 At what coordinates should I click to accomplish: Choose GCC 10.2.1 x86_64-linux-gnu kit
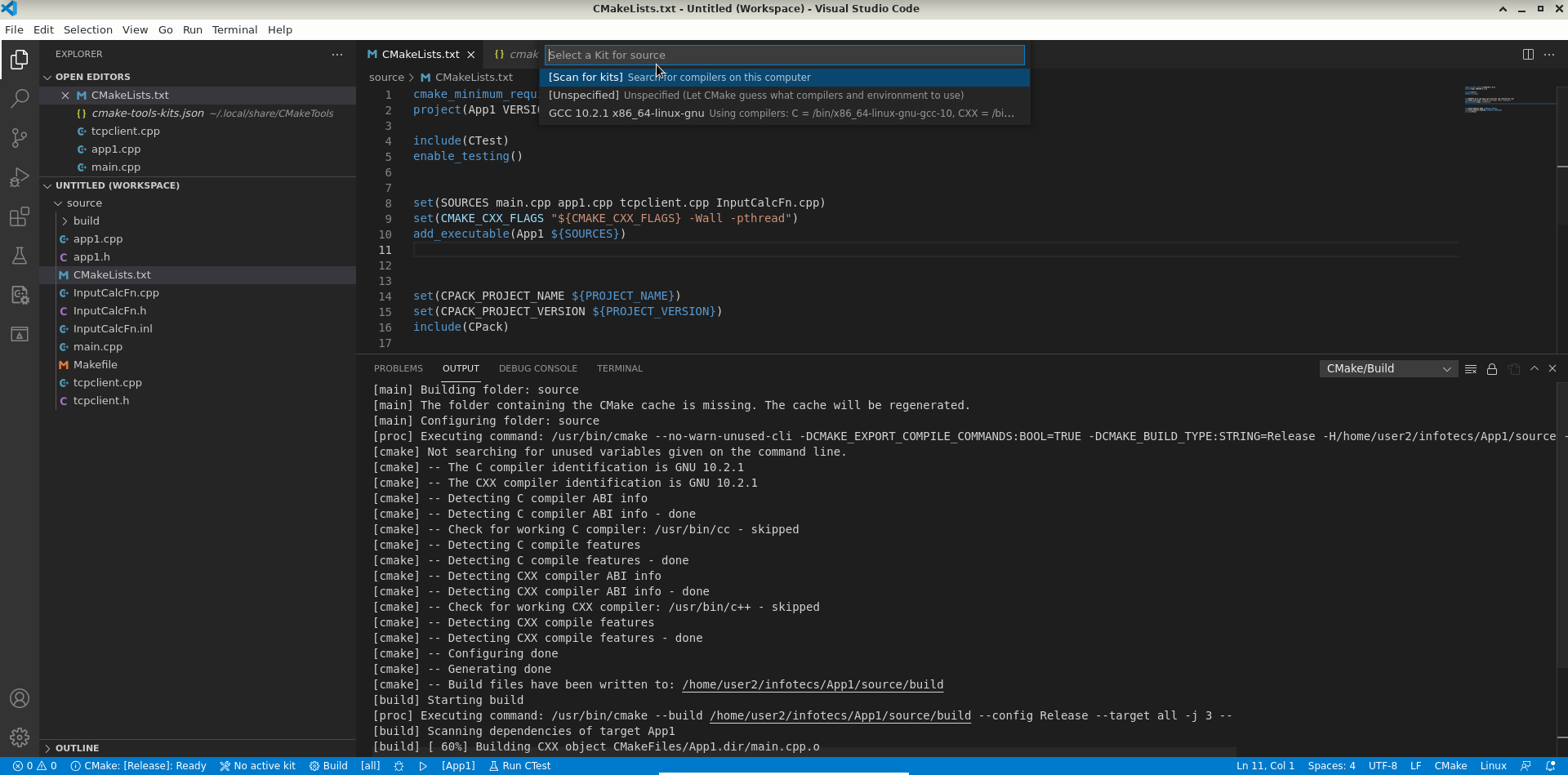point(785,114)
